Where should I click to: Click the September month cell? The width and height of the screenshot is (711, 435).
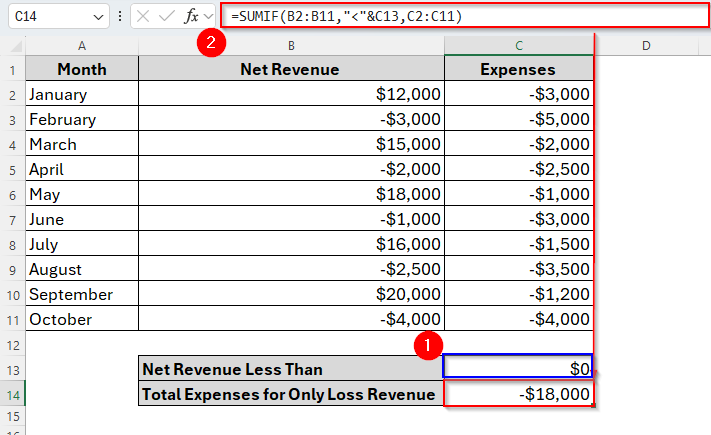click(81, 294)
